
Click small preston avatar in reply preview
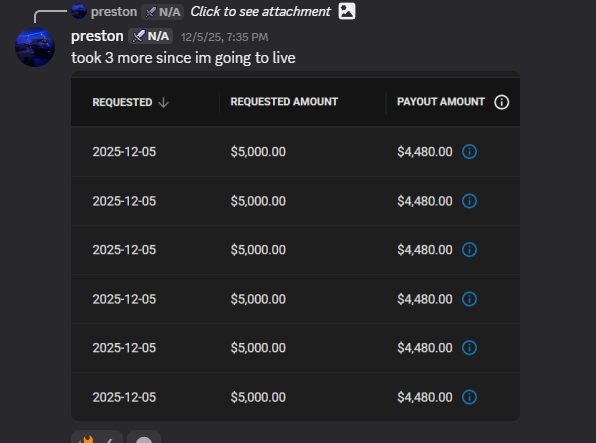tap(79, 11)
